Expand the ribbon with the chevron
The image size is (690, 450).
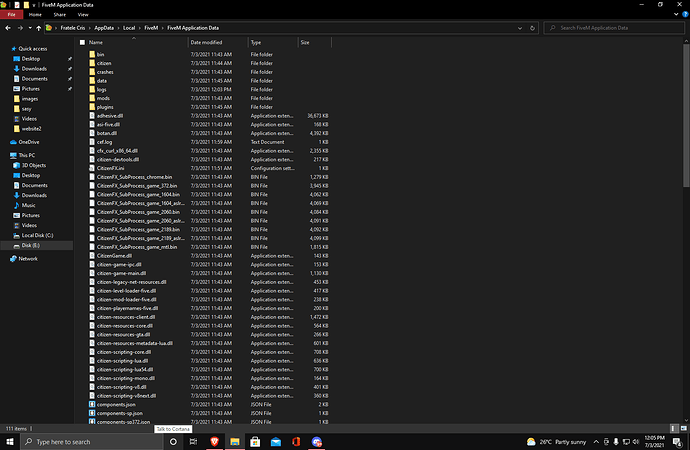click(x=675, y=16)
